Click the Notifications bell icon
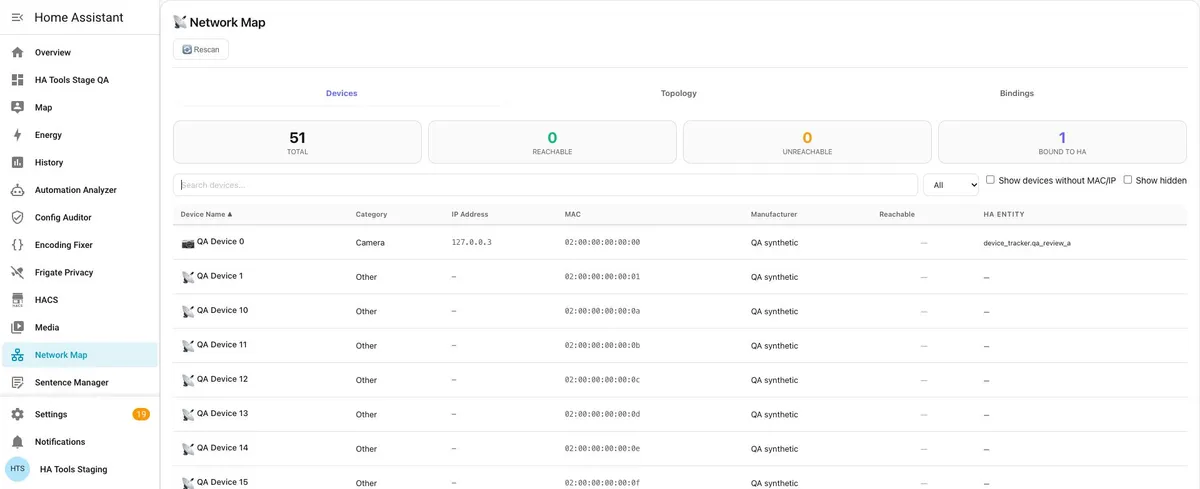 click(x=17, y=442)
